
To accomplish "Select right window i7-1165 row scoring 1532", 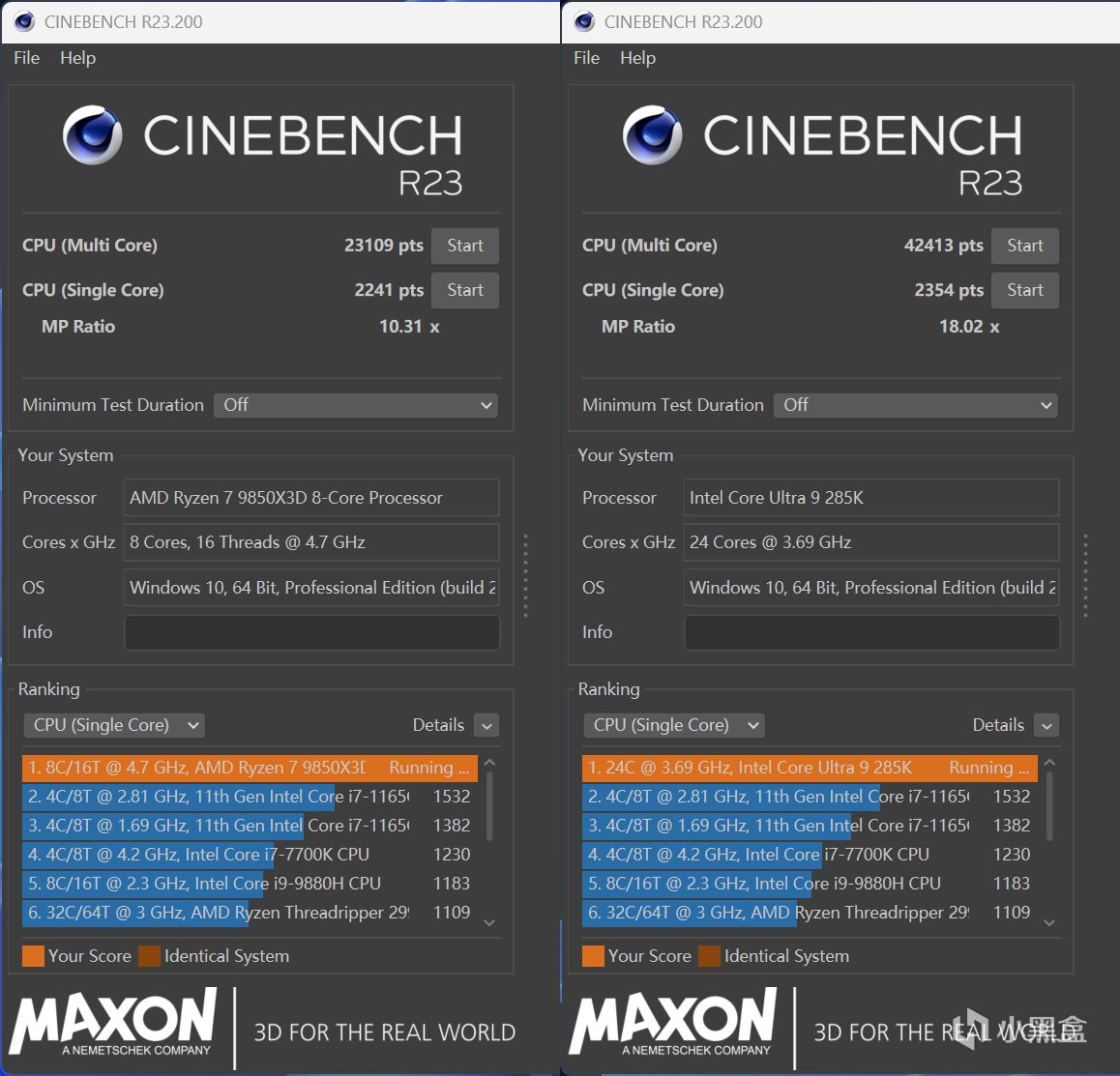I will (810, 797).
